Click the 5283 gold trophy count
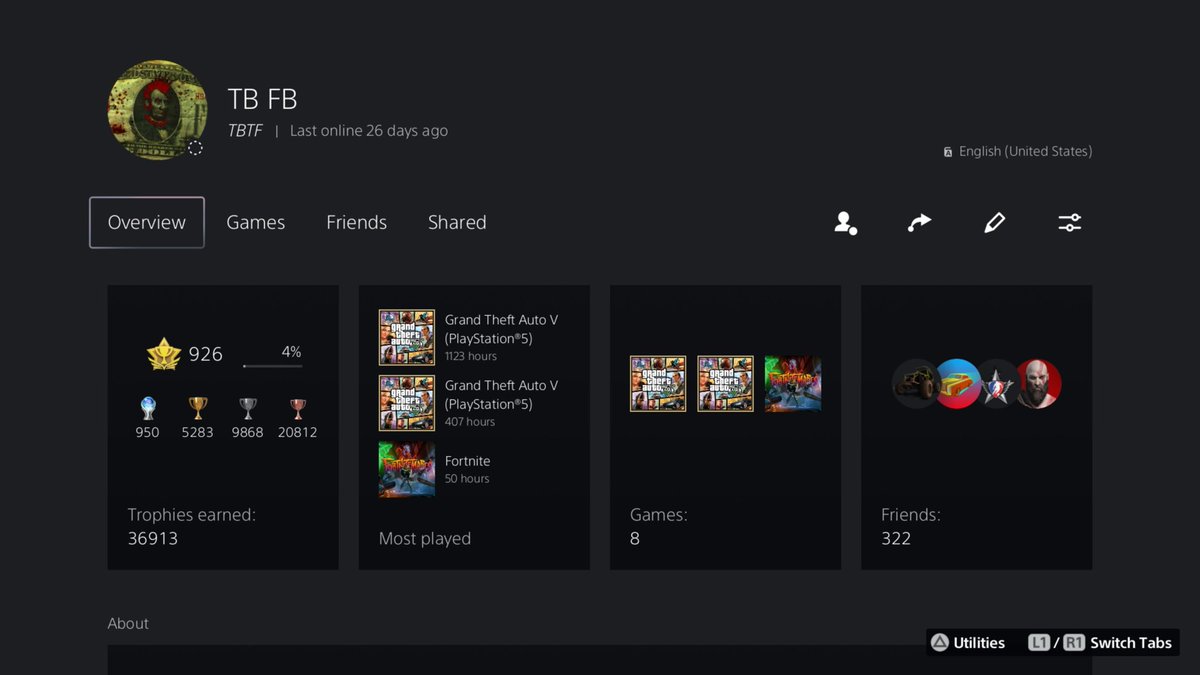The image size is (1200, 675). coord(198,432)
